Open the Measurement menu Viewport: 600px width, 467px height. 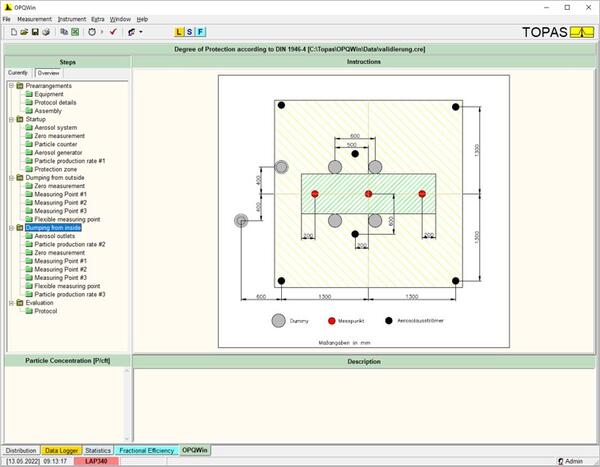(x=34, y=19)
